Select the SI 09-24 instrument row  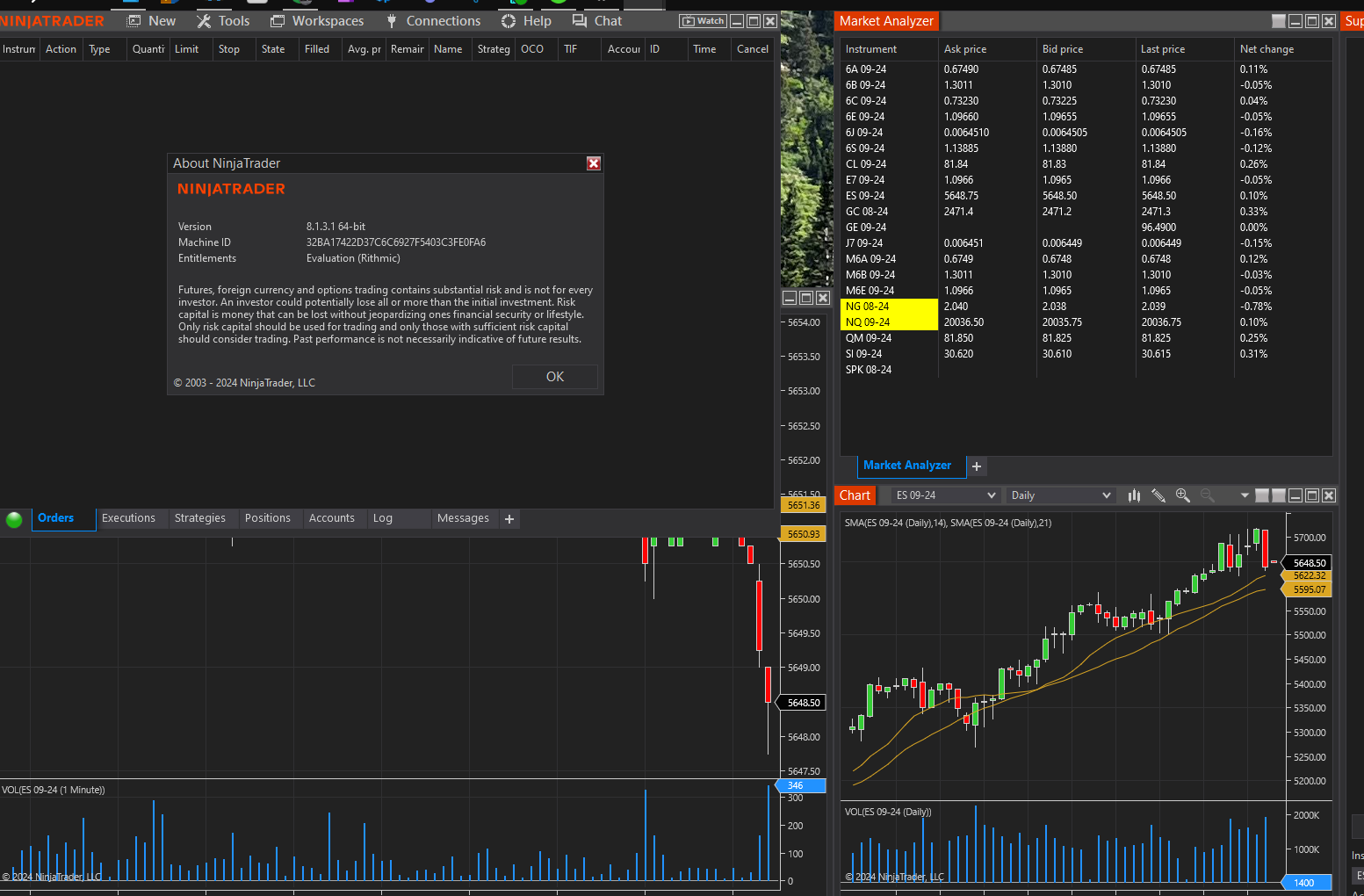1086,354
